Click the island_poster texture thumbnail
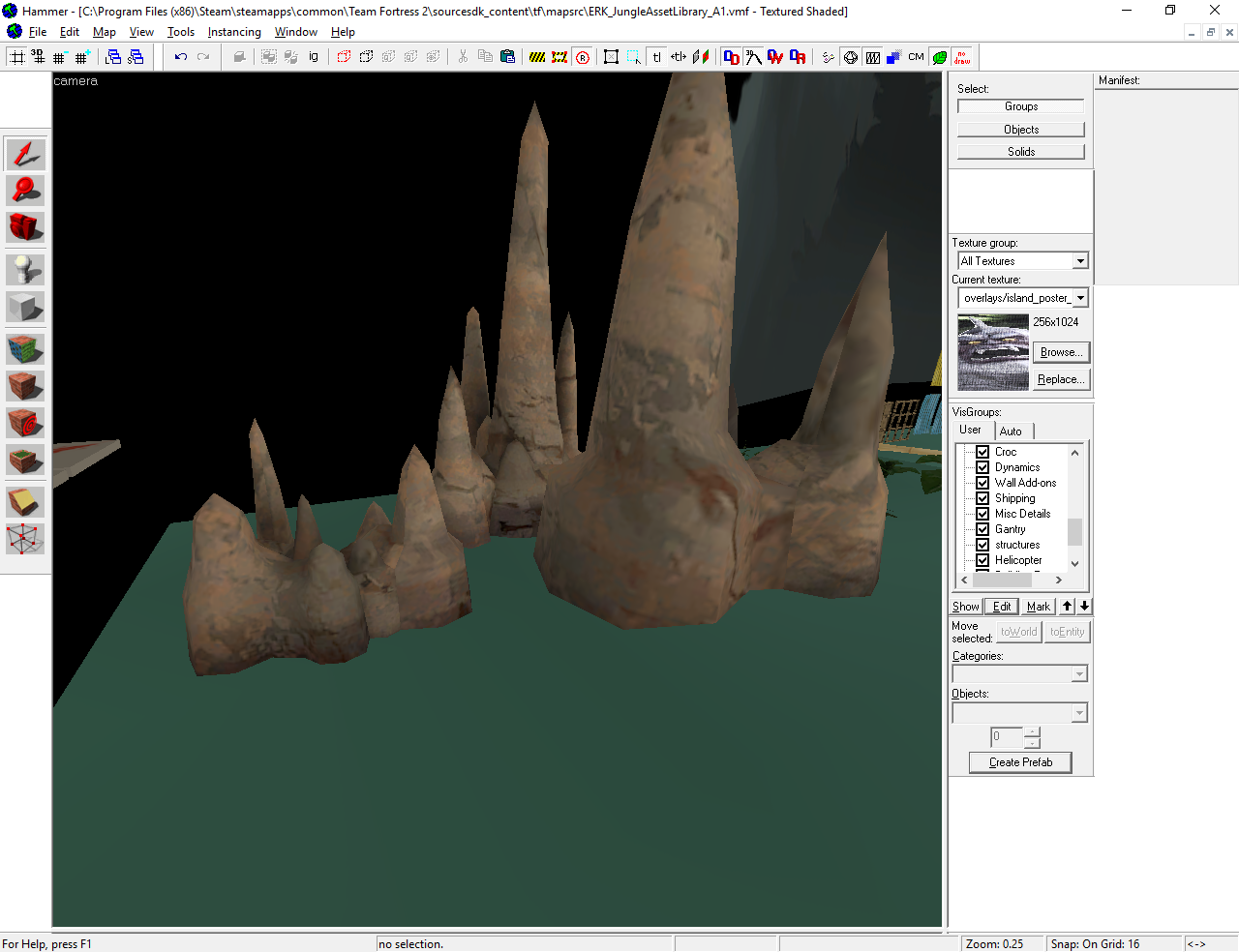Image resolution: width=1239 pixels, height=952 pixels. [x=993, y=352]
